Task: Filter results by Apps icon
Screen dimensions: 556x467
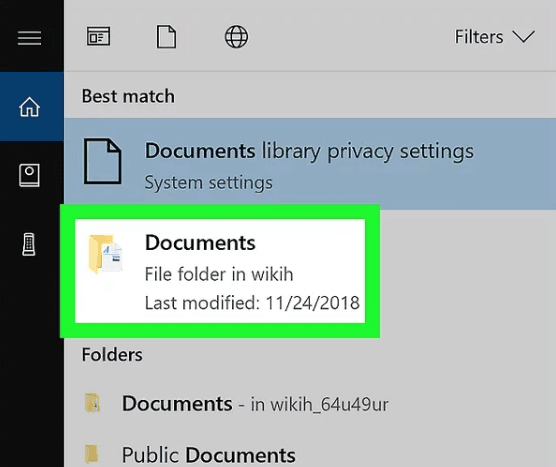Action: [98, 36]
